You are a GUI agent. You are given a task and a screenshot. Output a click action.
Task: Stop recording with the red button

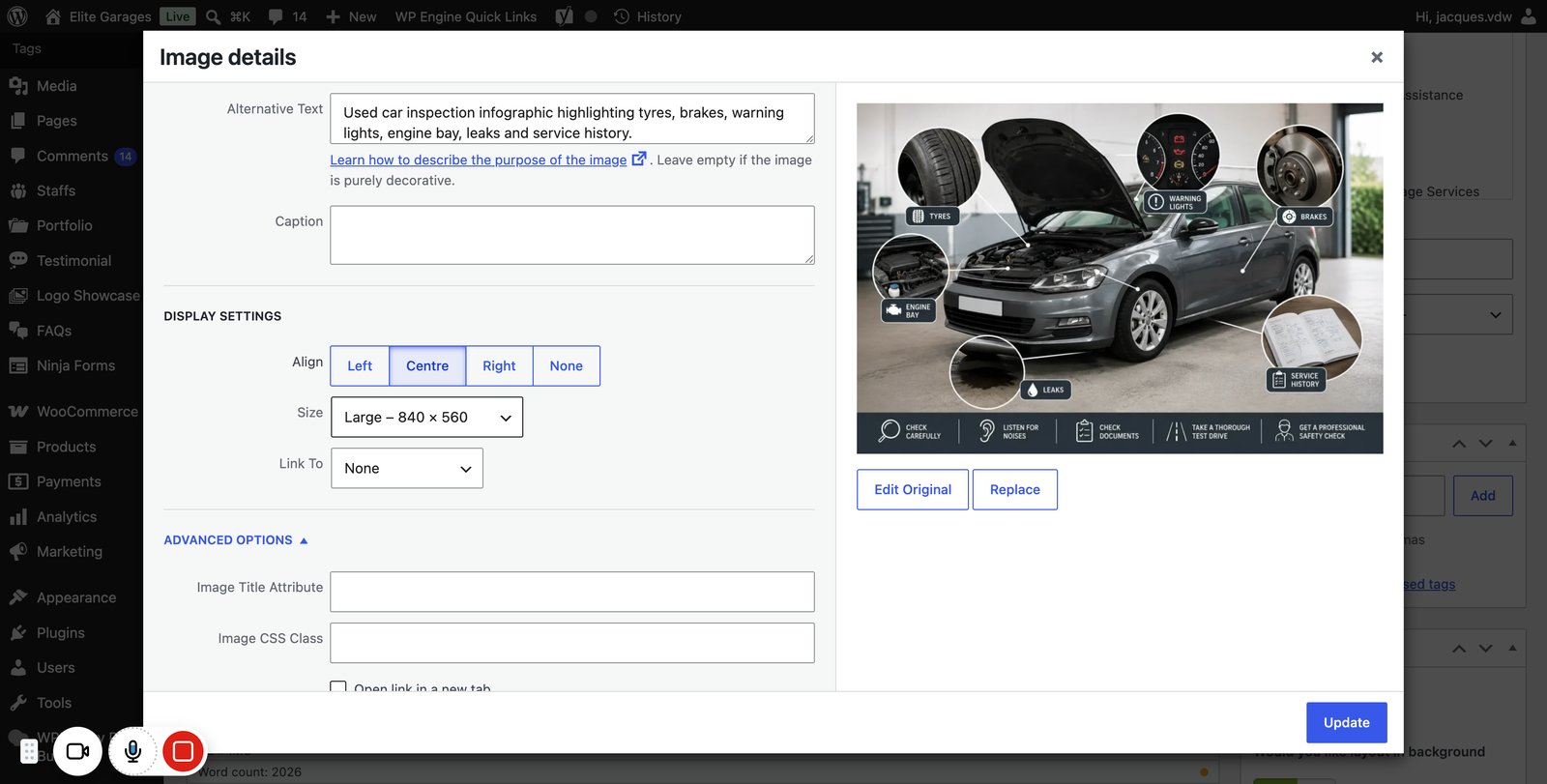point(183,750)
